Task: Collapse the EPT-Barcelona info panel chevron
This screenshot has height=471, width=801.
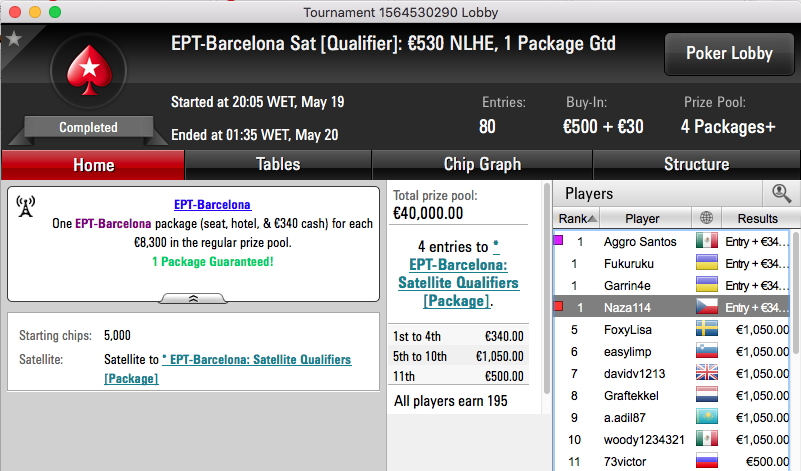Action: 193,299
